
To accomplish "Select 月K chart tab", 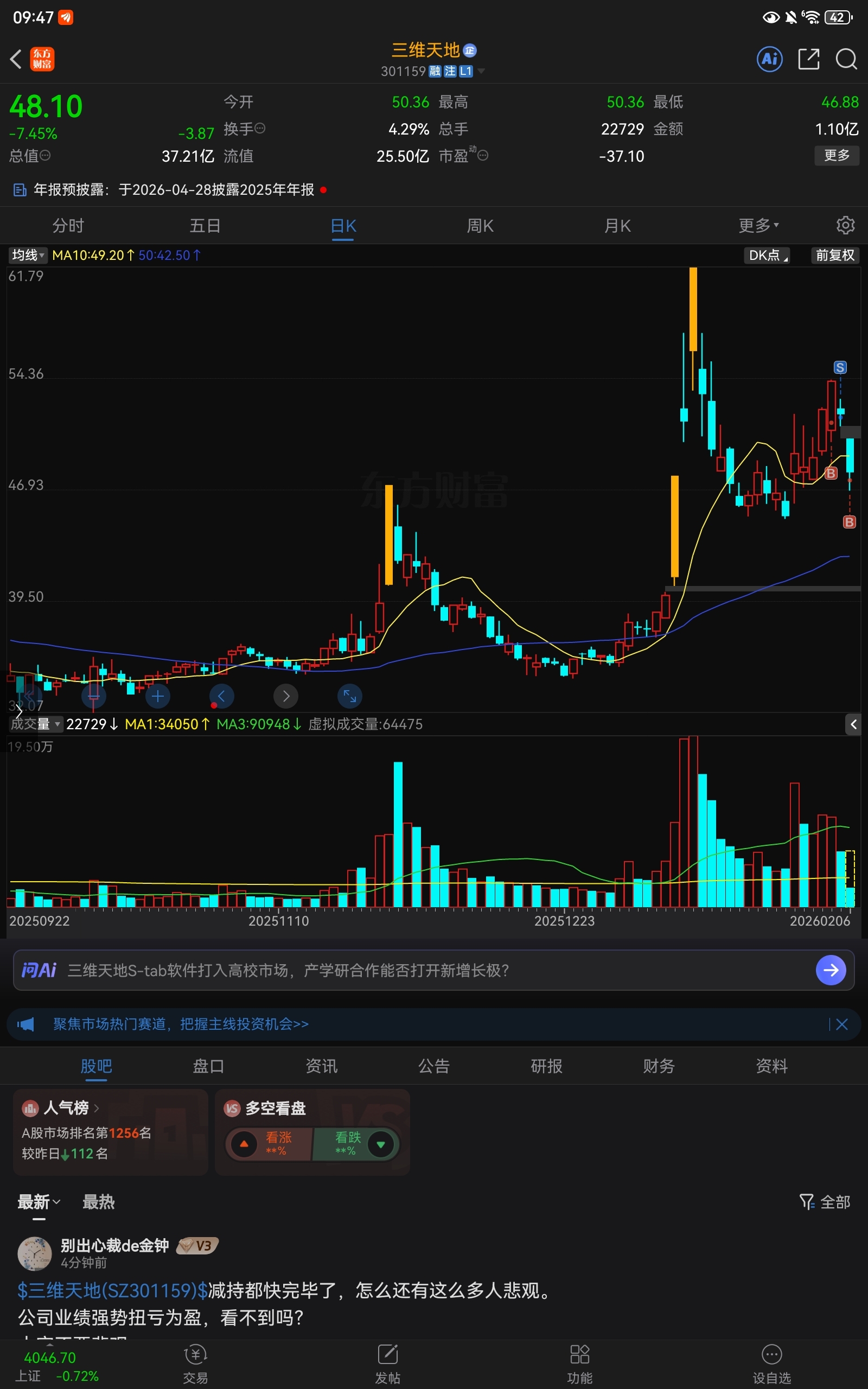I will (x=617, y=226).
